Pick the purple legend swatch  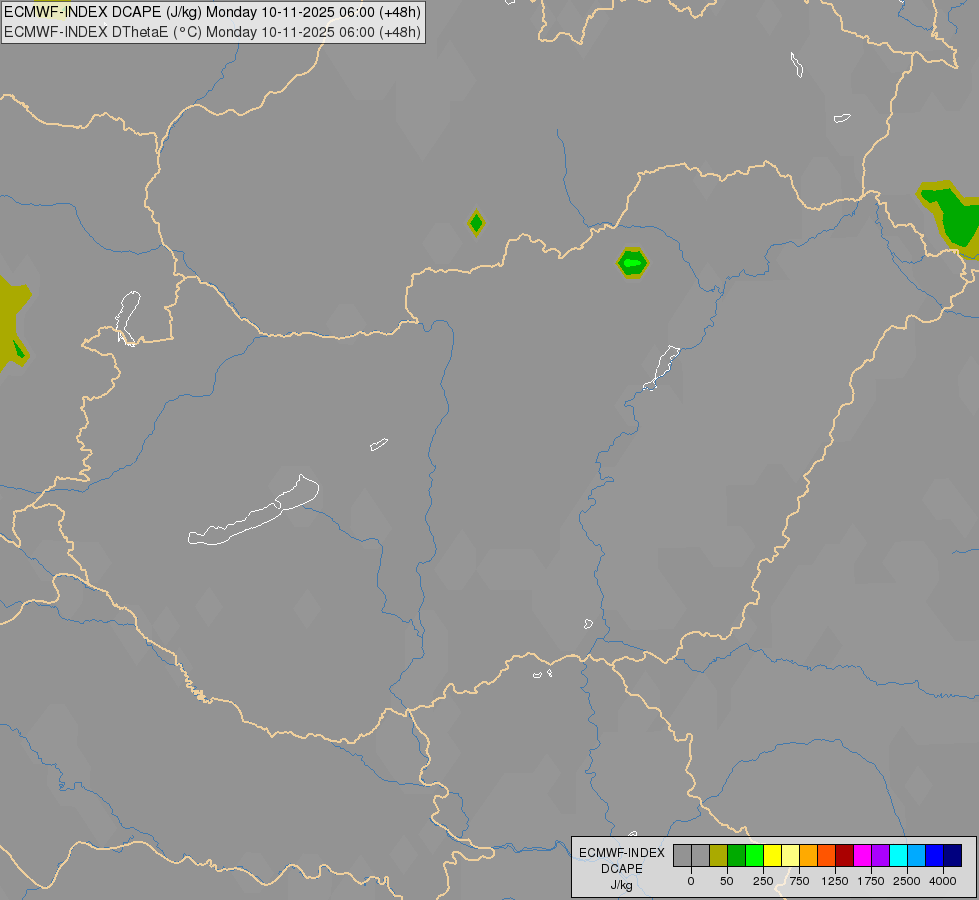[x=881, y=855]
